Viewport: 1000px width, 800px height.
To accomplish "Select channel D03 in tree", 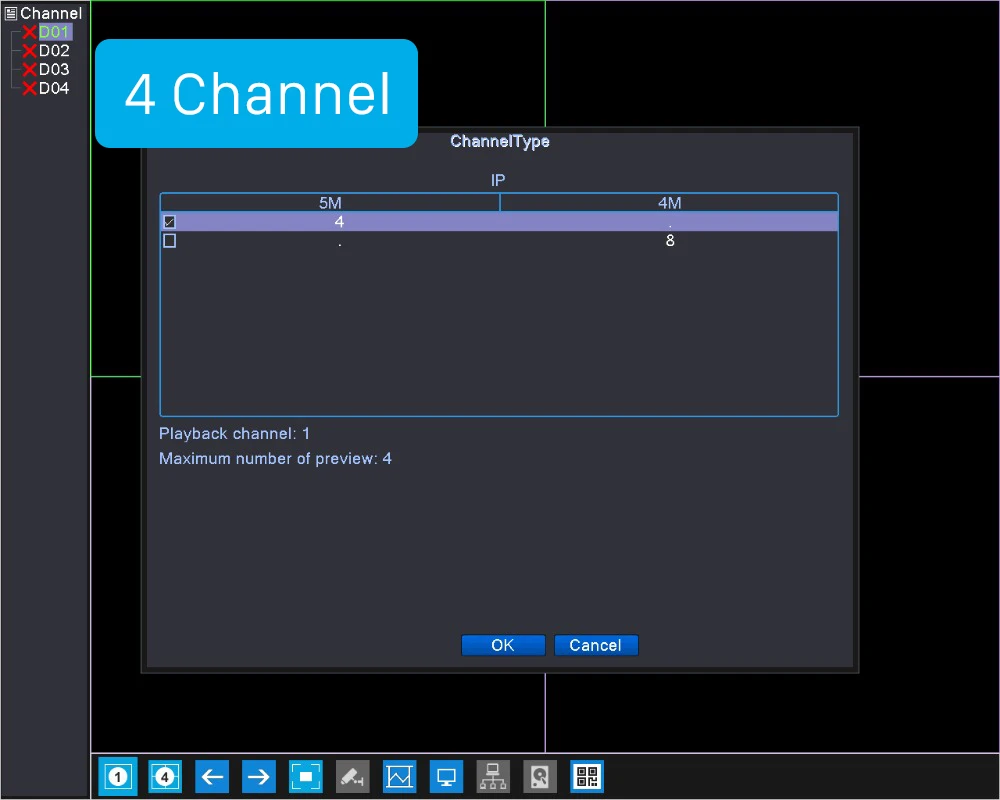I will click(x=54, y=69).
